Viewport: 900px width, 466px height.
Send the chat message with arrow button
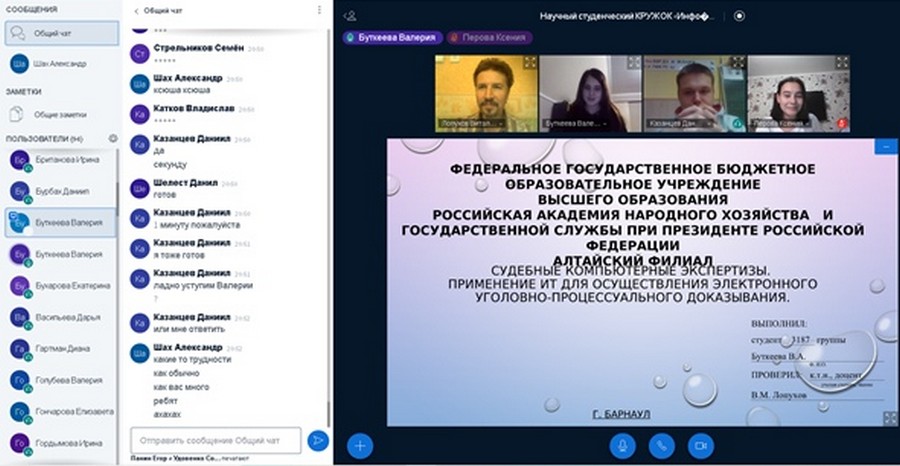tap(317, 440)
